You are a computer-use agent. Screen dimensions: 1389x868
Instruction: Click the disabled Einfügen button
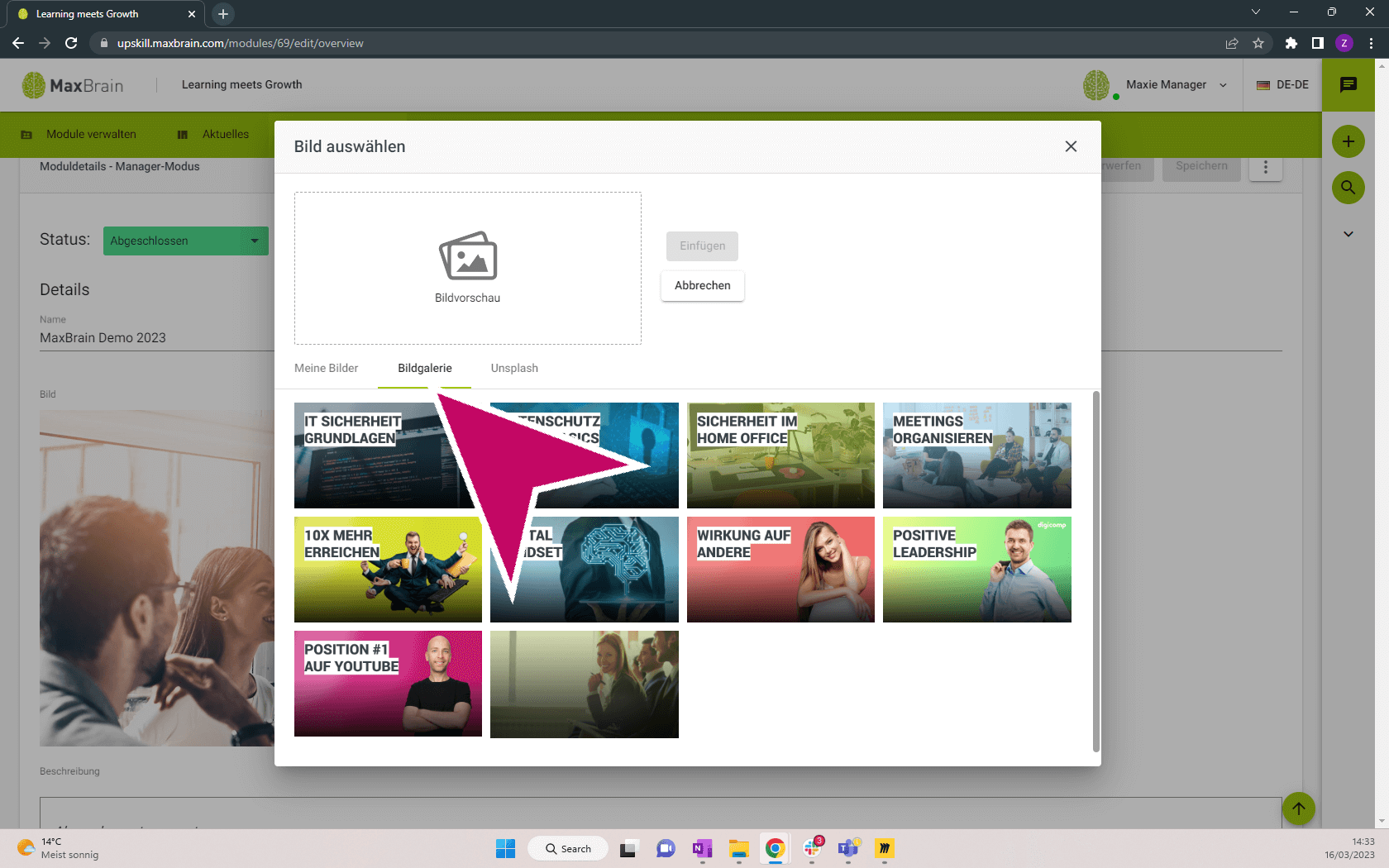(x=702, y=246)
